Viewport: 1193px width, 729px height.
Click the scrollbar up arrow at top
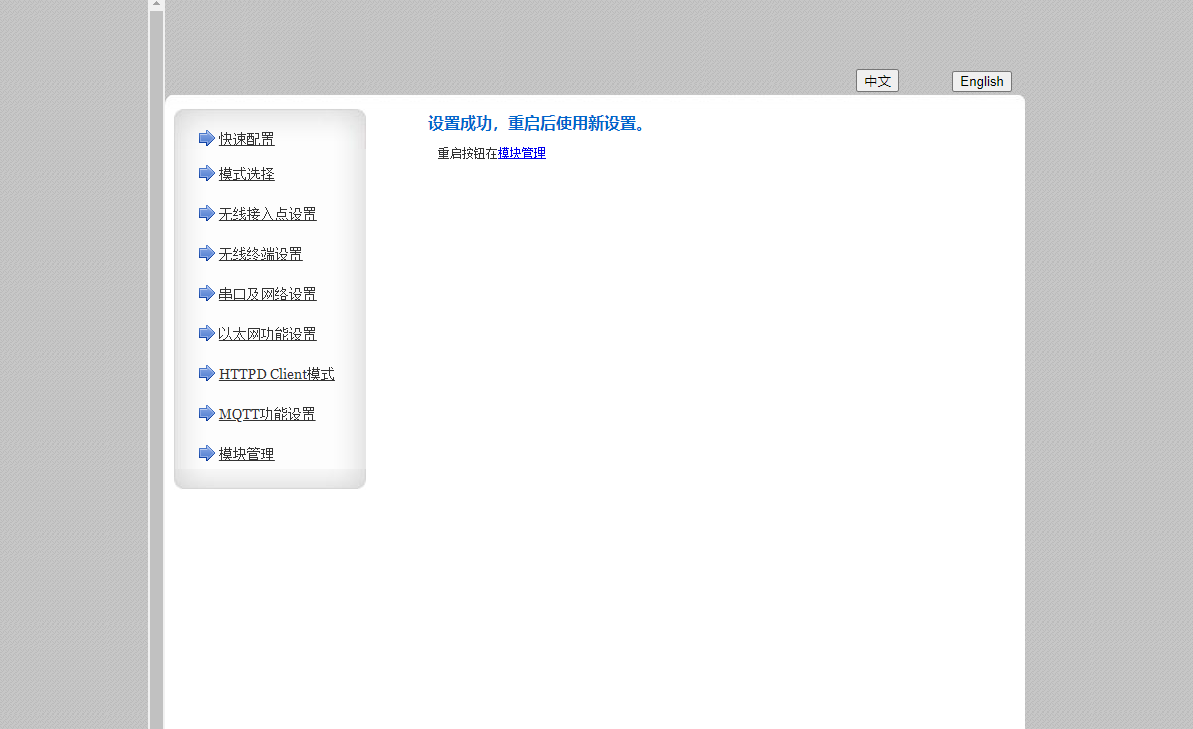156,5
